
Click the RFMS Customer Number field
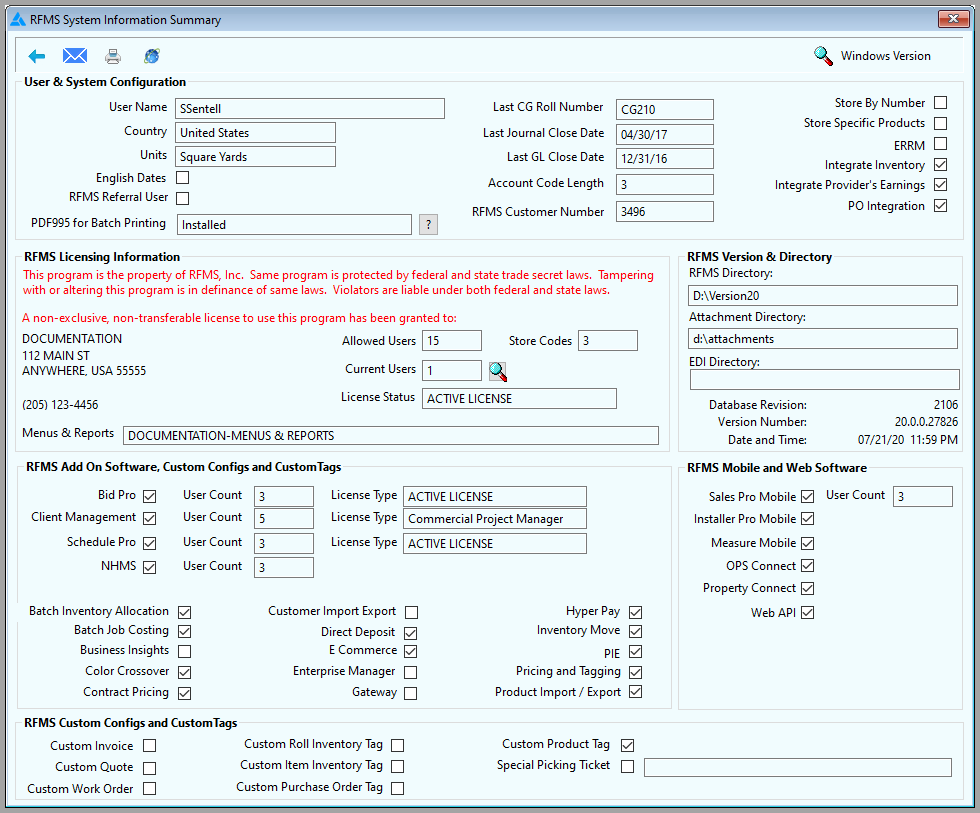coord(664,211)
